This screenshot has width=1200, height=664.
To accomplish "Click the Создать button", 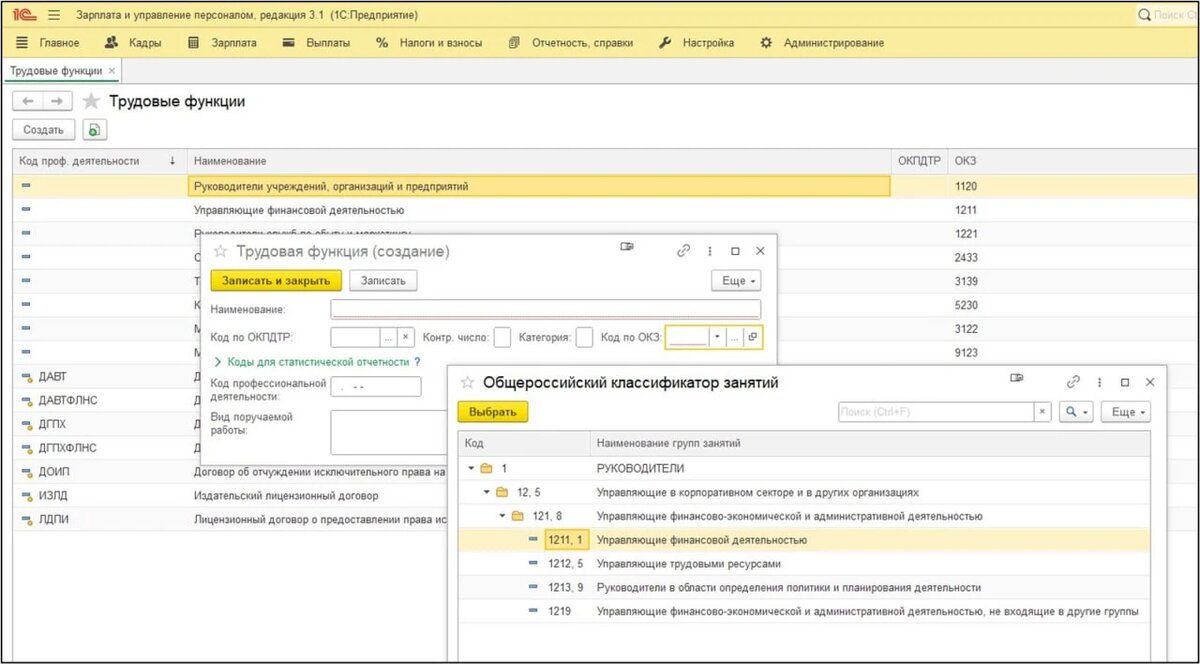I will (43, 130).
